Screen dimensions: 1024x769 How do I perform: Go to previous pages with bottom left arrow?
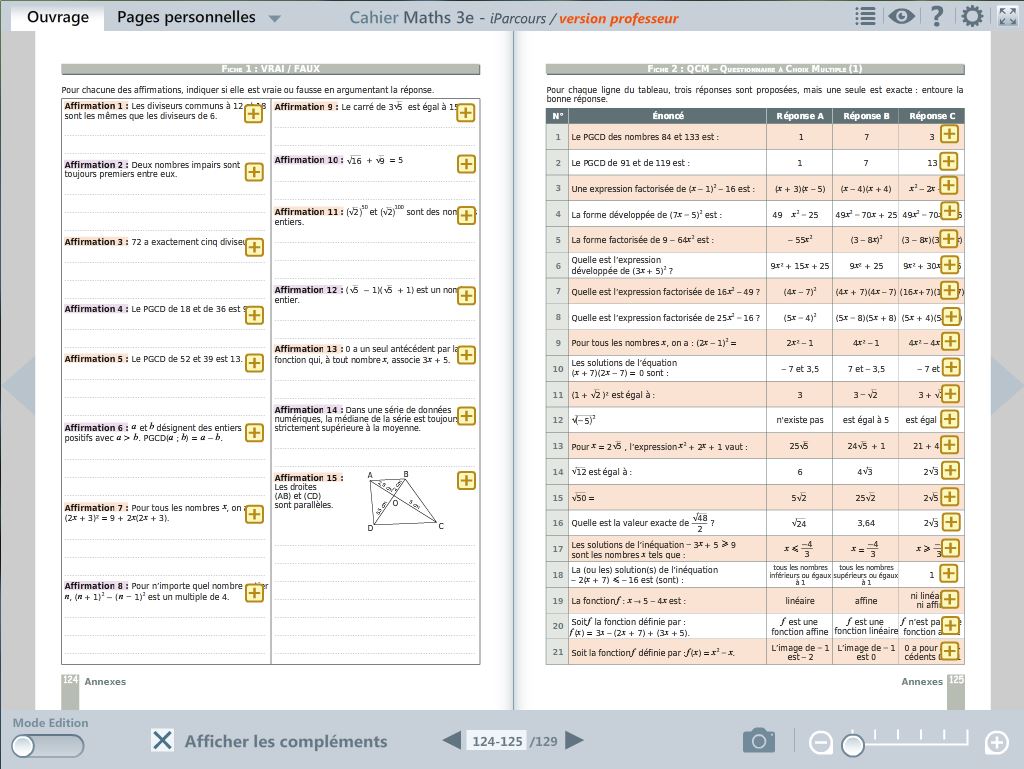pos(451,740)
